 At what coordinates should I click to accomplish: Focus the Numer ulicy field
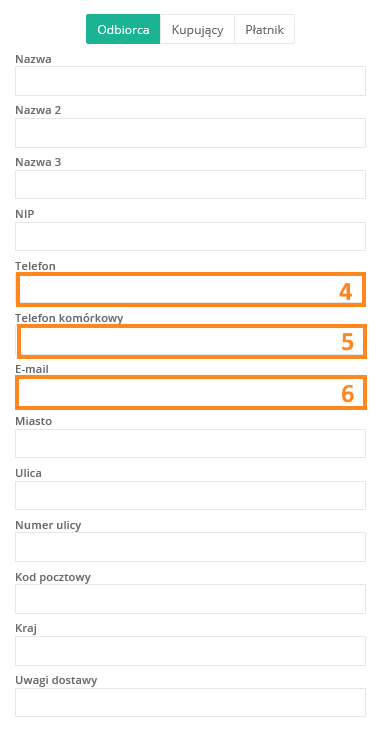[x=190, y=547]
